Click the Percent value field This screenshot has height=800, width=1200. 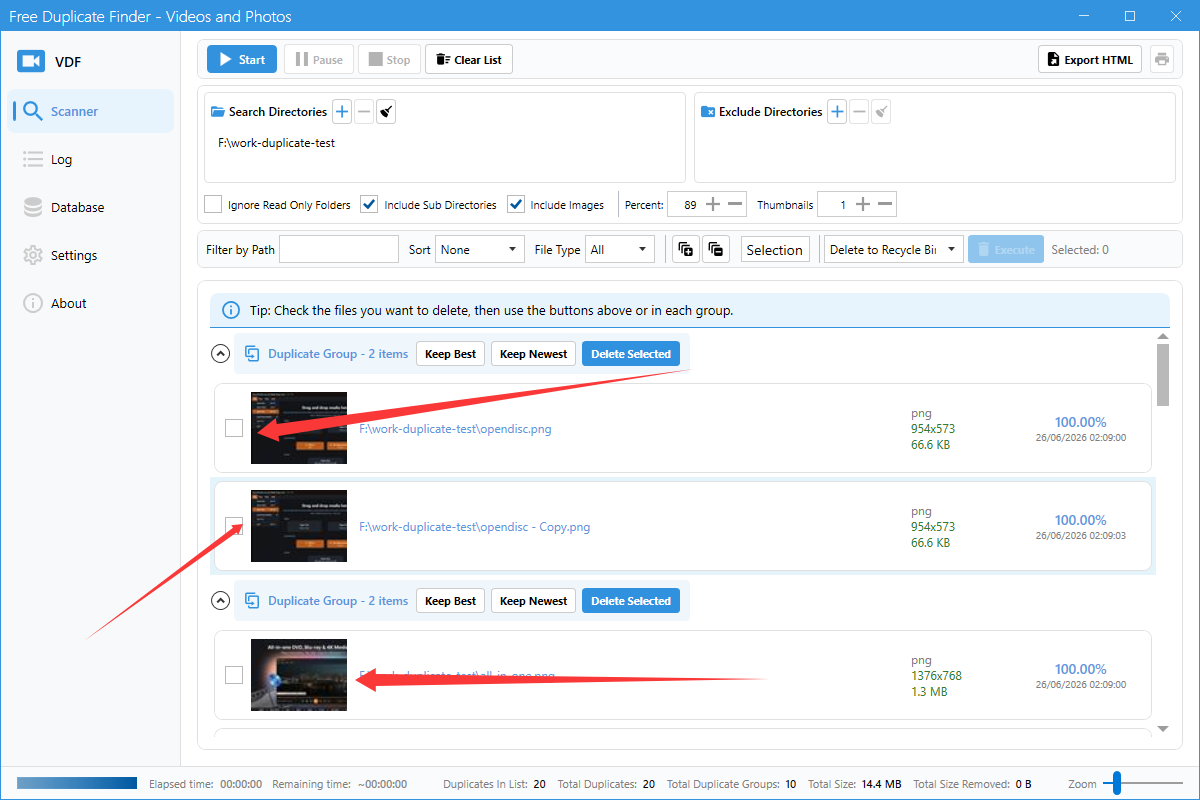pyautogui.click(x=684, y=205)
